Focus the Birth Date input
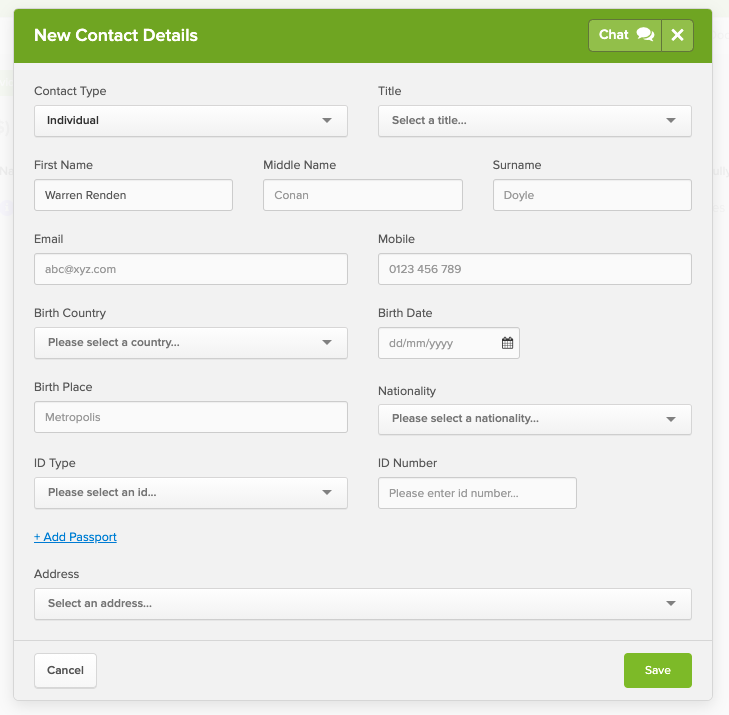This screenshot has width=729, height=715. (x=438, y=343)
